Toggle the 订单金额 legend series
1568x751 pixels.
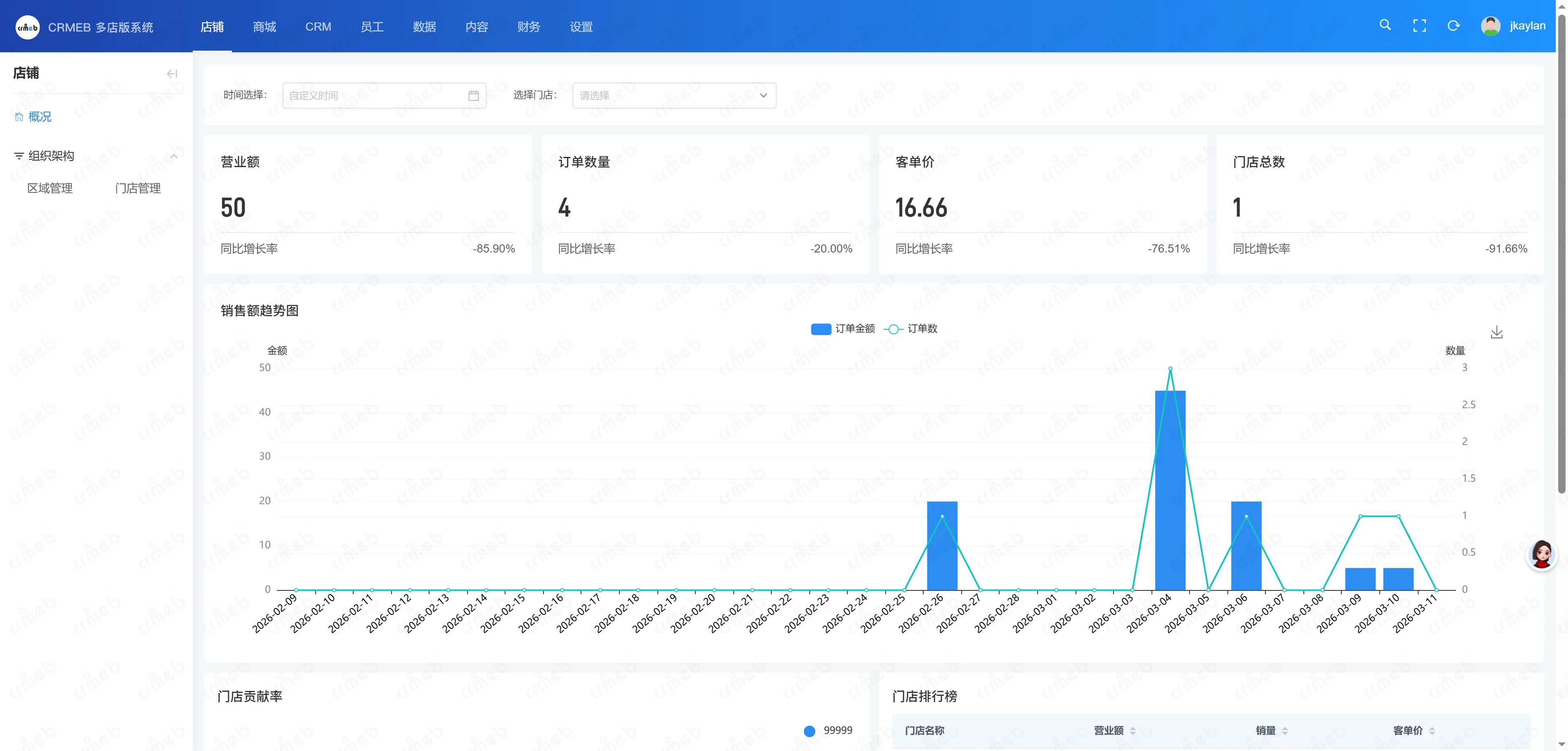click(842, 329)
